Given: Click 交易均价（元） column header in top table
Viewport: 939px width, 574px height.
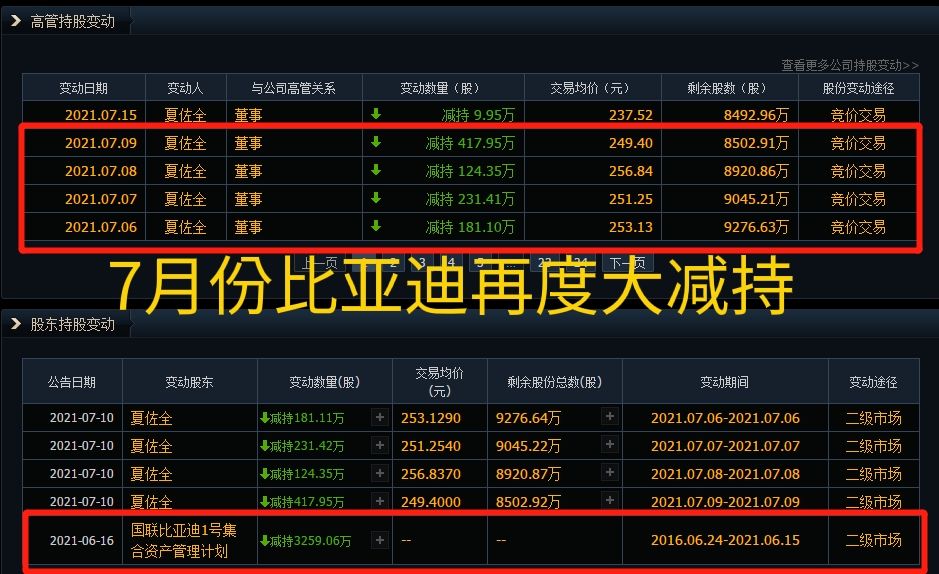Looking at the screenshot, I should point(591,88).
